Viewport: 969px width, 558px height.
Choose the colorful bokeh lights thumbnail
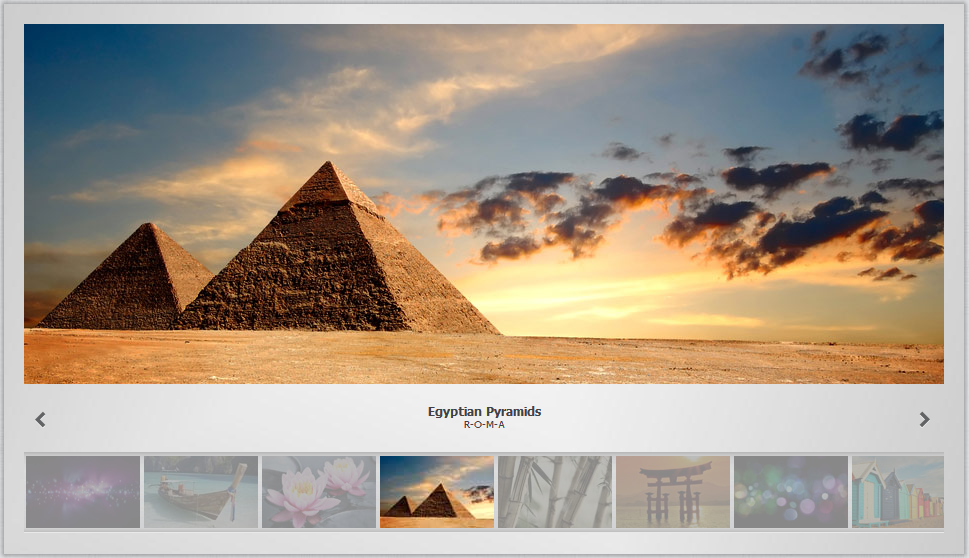[x=791, y=492]
